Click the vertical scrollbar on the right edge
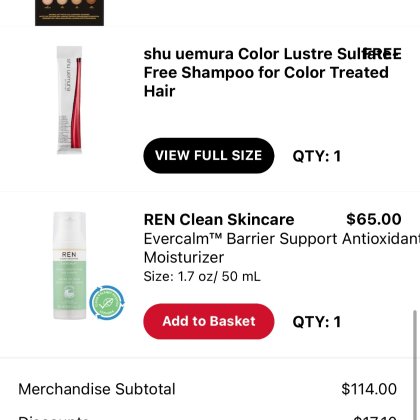Screen dimensions: 420x420 coord(415,365)
